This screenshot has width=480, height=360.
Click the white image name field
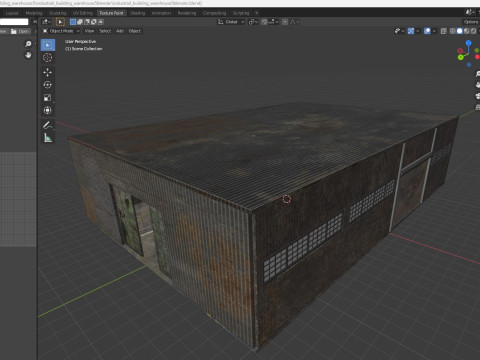tap(14, 22)
